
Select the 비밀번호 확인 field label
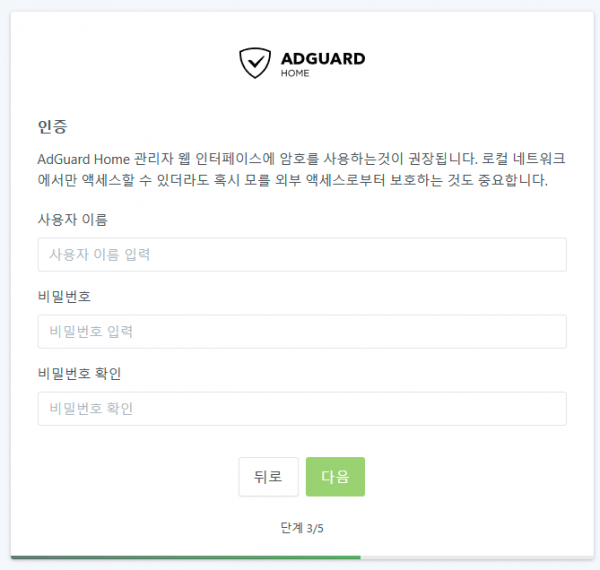tap(86, 373)
